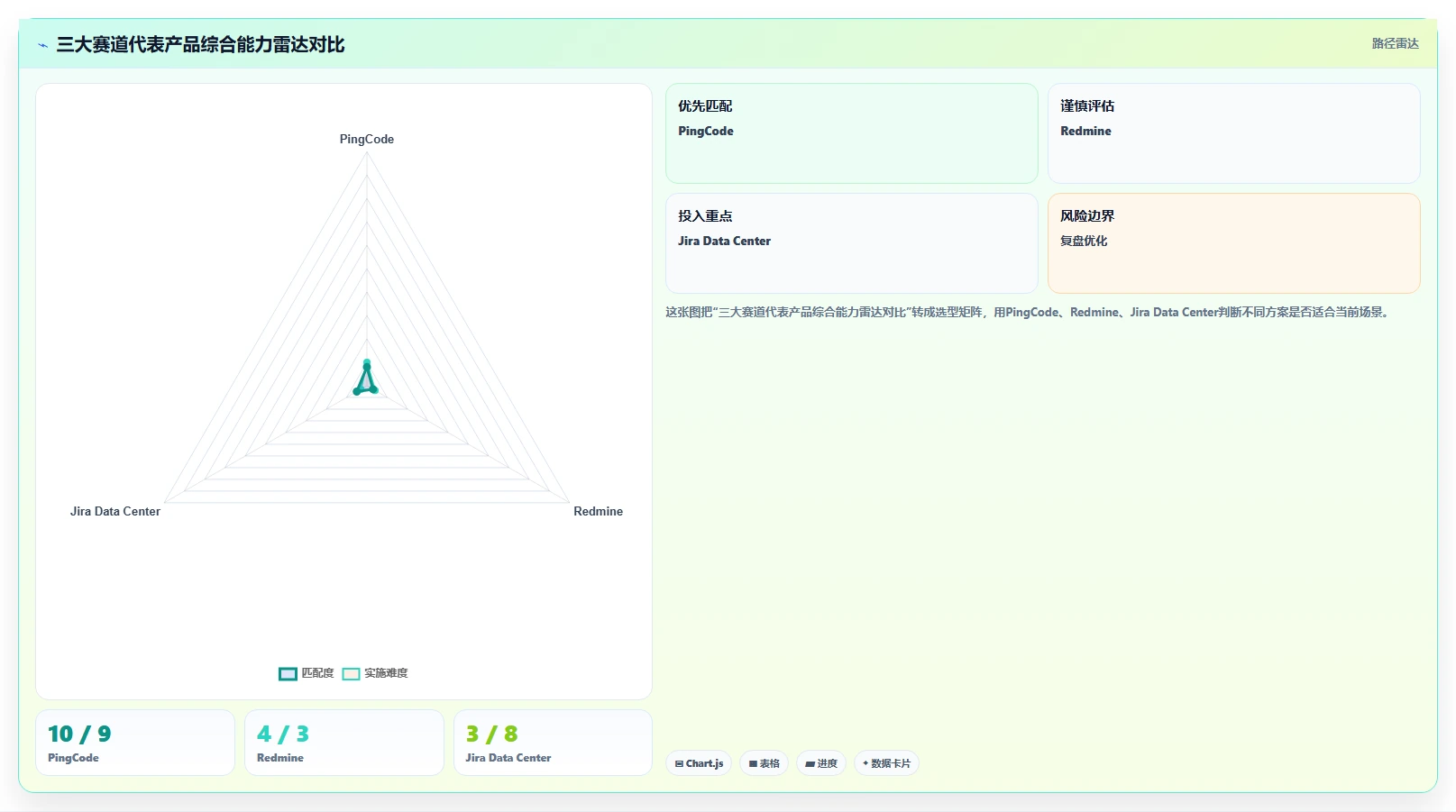This screenshot has width=1456, height=812.
Task: Select the title 三大赛道代表产品综合能力雷达对比
Action: [x=200, y=44]
